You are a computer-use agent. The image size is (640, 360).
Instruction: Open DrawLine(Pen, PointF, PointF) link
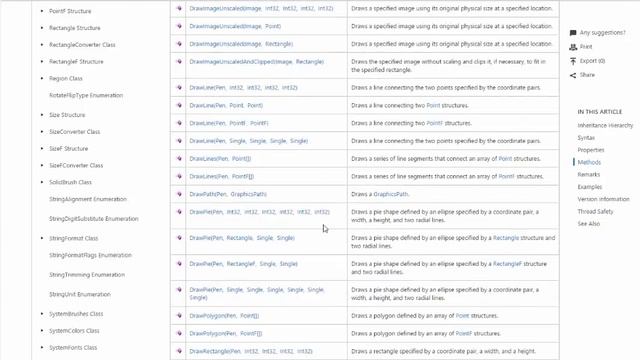229,123
